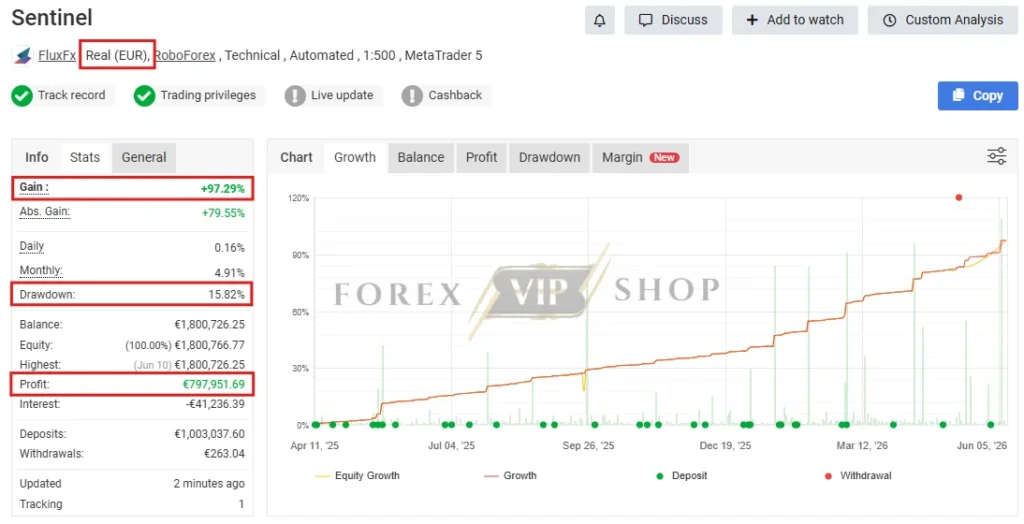The height and width of the screenshot is (524, 1024).
Task: Click the €263.04 withdrawals value
Action: point(225,454)
